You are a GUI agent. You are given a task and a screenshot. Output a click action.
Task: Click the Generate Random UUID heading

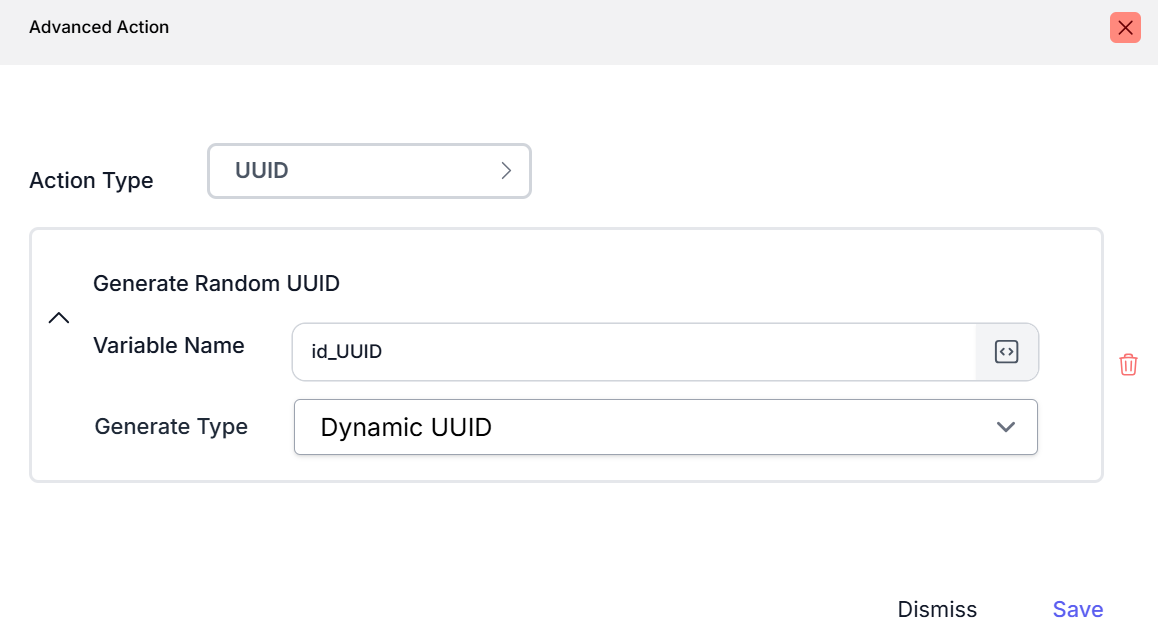pyautogui.click(x=216, y=284)
